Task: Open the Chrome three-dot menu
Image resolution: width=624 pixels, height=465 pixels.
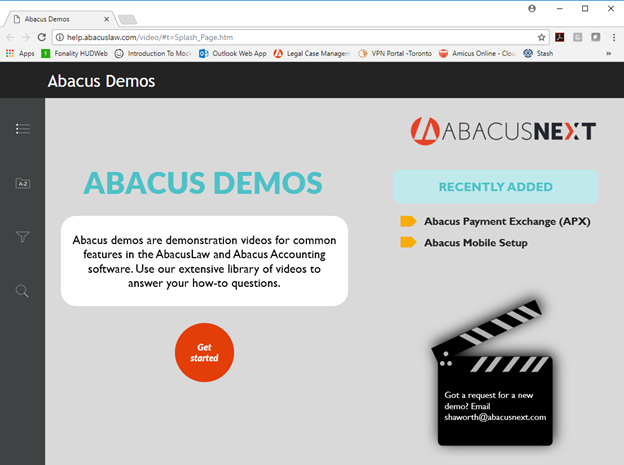Action: coord(614,37)
